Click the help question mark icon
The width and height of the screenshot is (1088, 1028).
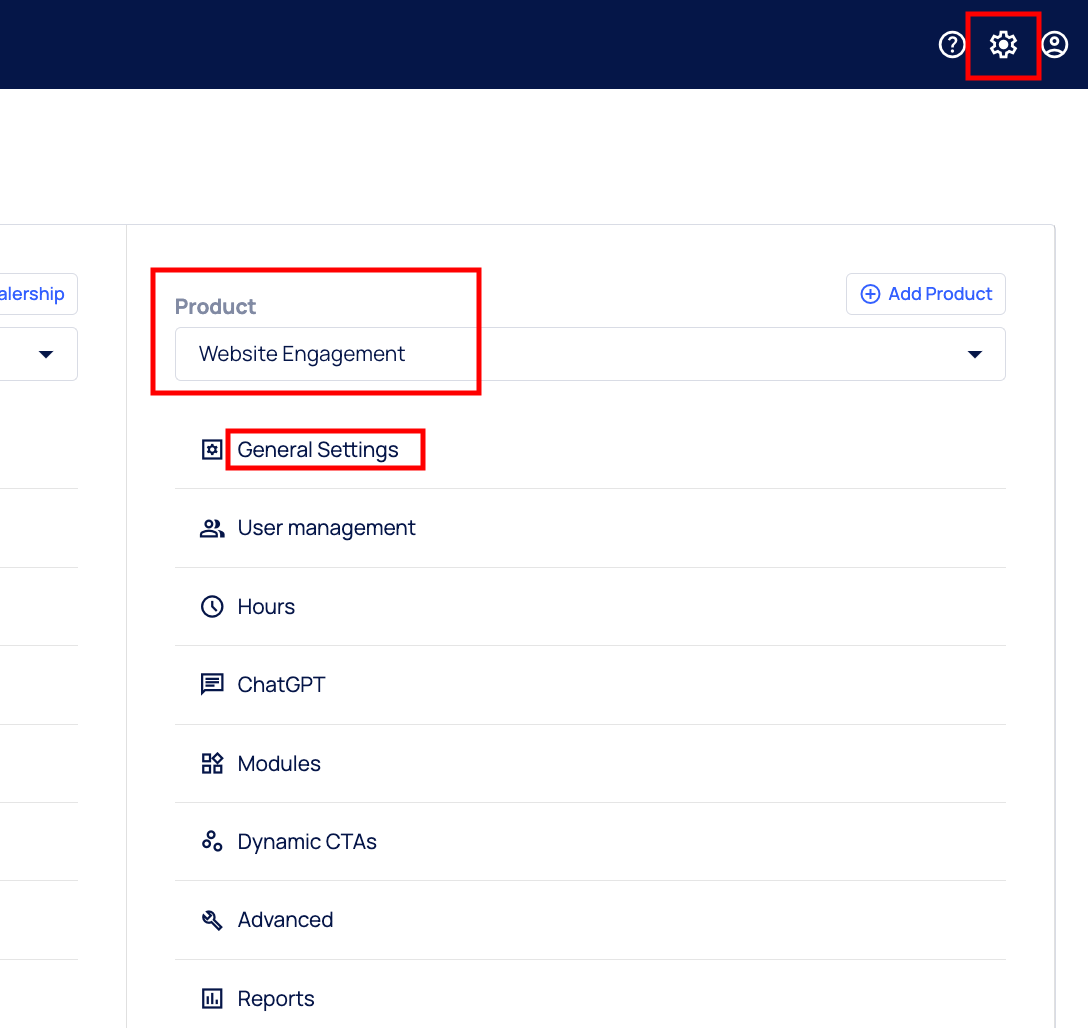pos(952,44)
